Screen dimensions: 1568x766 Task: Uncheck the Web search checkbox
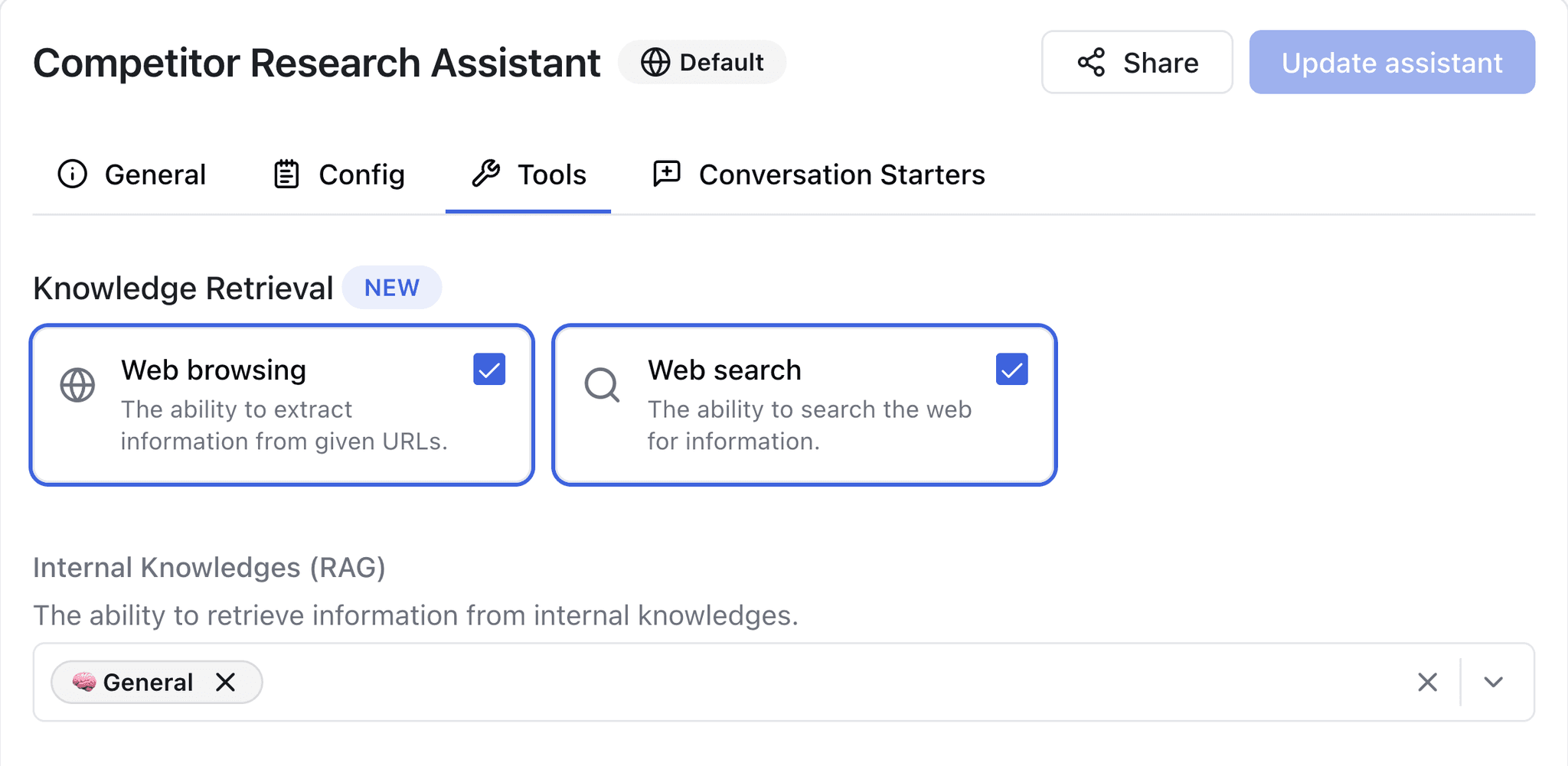(1011, 369)
